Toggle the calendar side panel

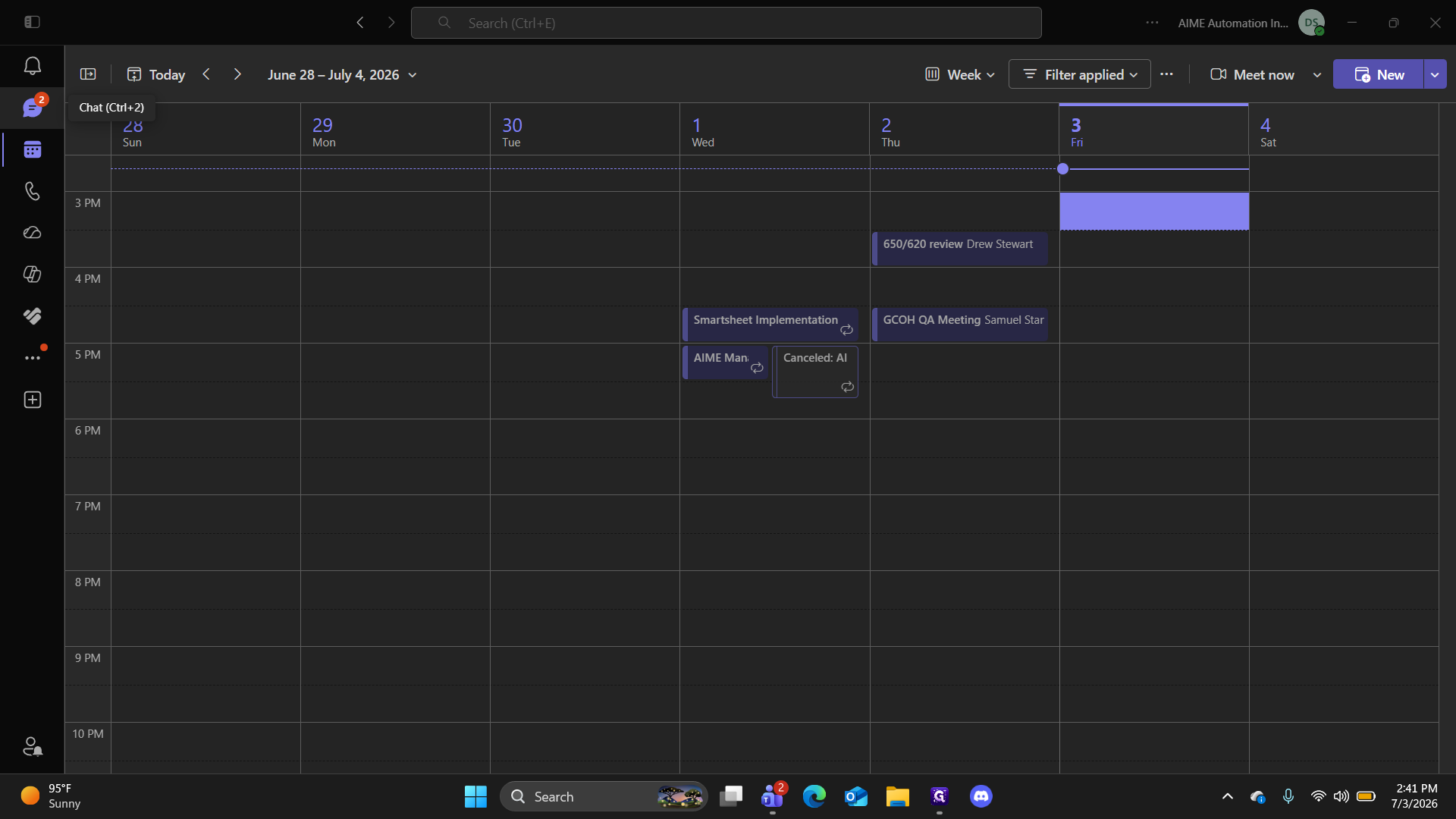(x=88, y=74)
